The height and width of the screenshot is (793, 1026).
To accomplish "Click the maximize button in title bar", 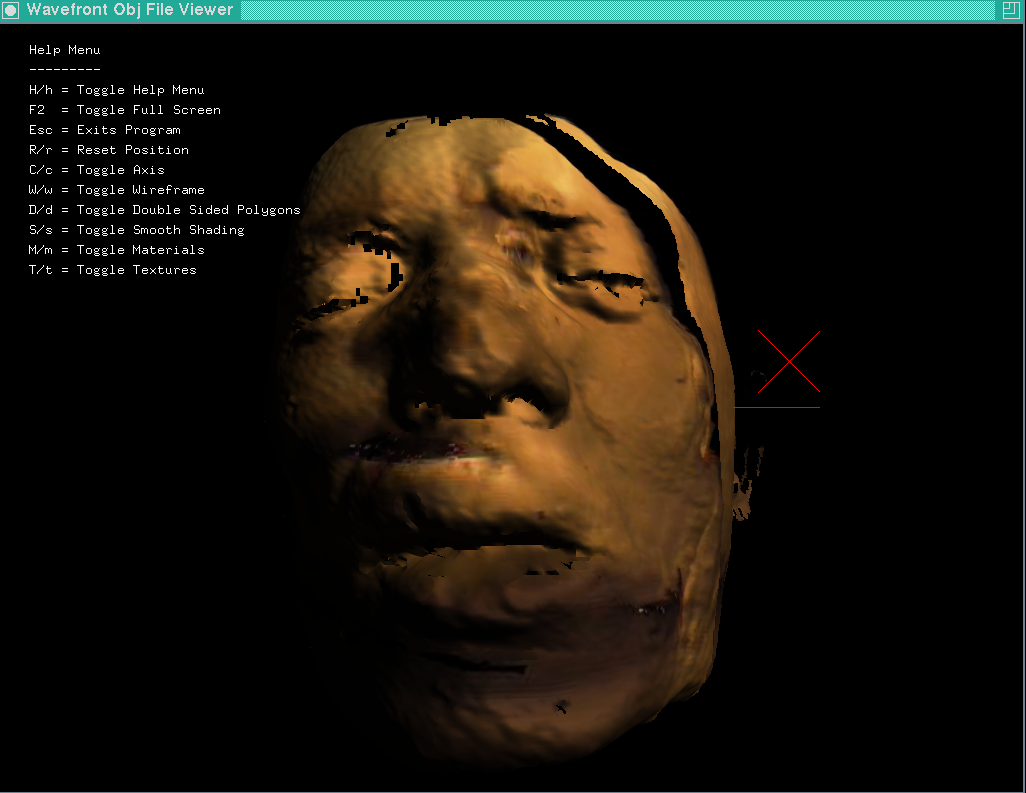I will coord(1010,10).
